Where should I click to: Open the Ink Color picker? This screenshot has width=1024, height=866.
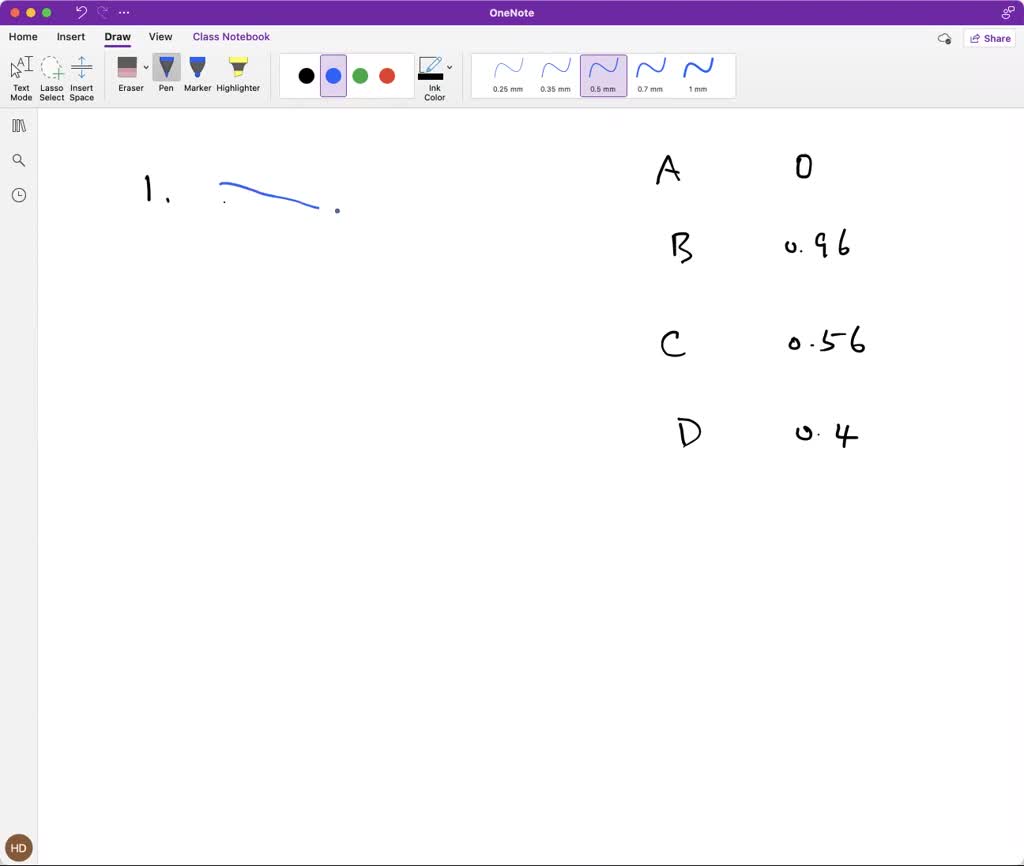tap(432, 78)
